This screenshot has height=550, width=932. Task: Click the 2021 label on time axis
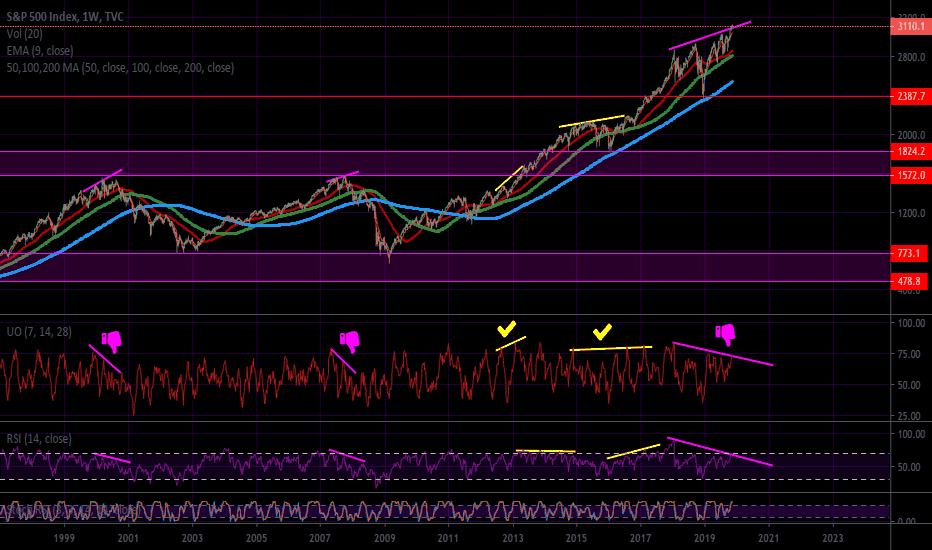coord(769,538)
